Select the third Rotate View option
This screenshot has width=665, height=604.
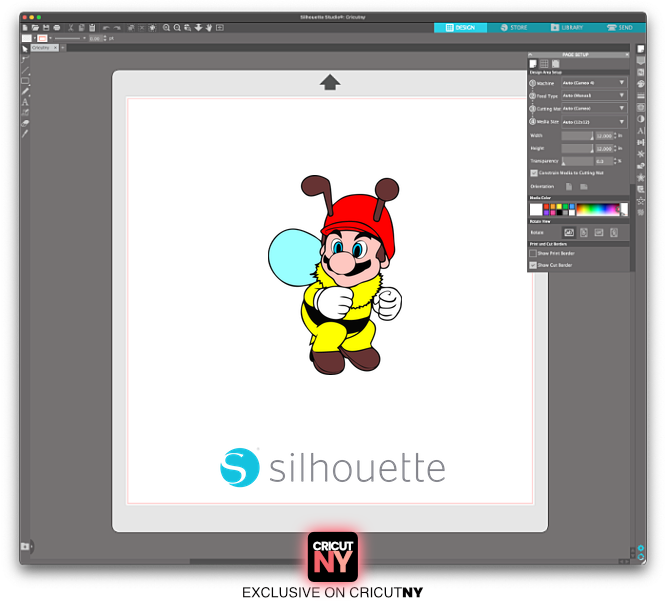598,232
